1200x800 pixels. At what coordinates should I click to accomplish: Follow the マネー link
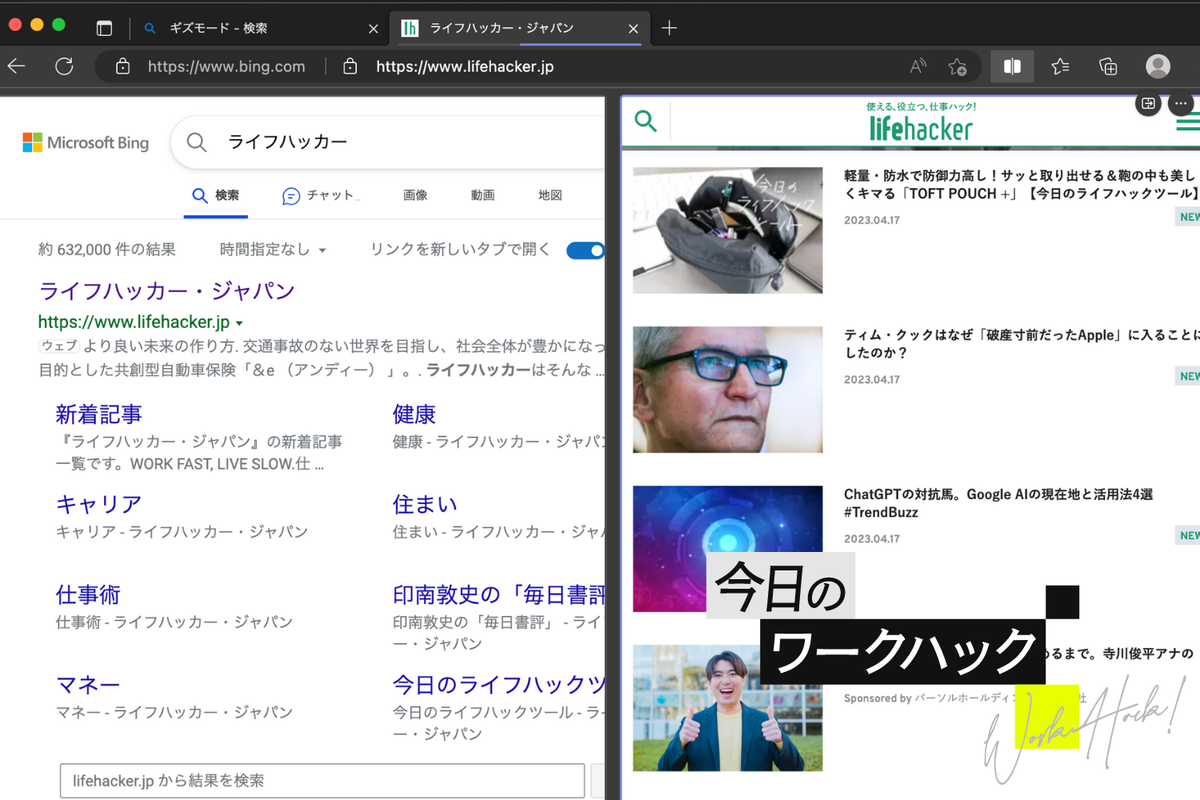[88, 684]
